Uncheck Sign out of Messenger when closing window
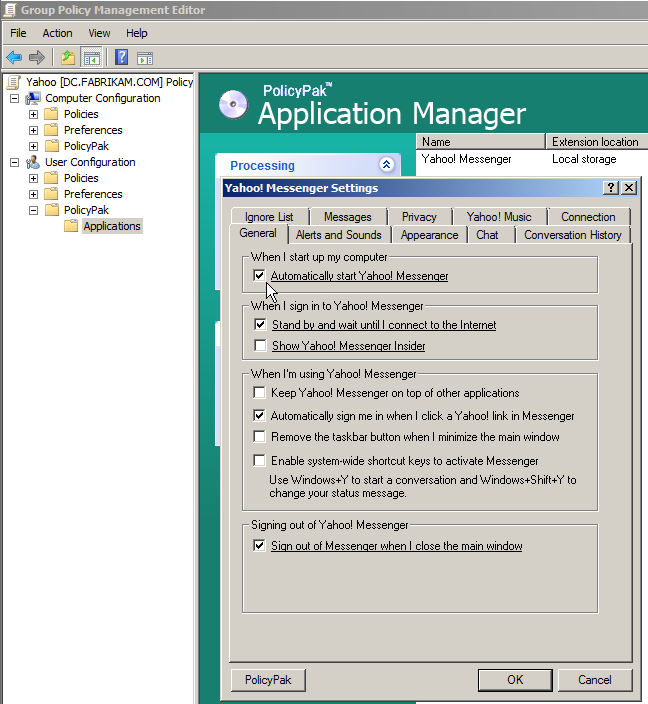The width and height of the screenshot is (648, 704). click(259, 546)
